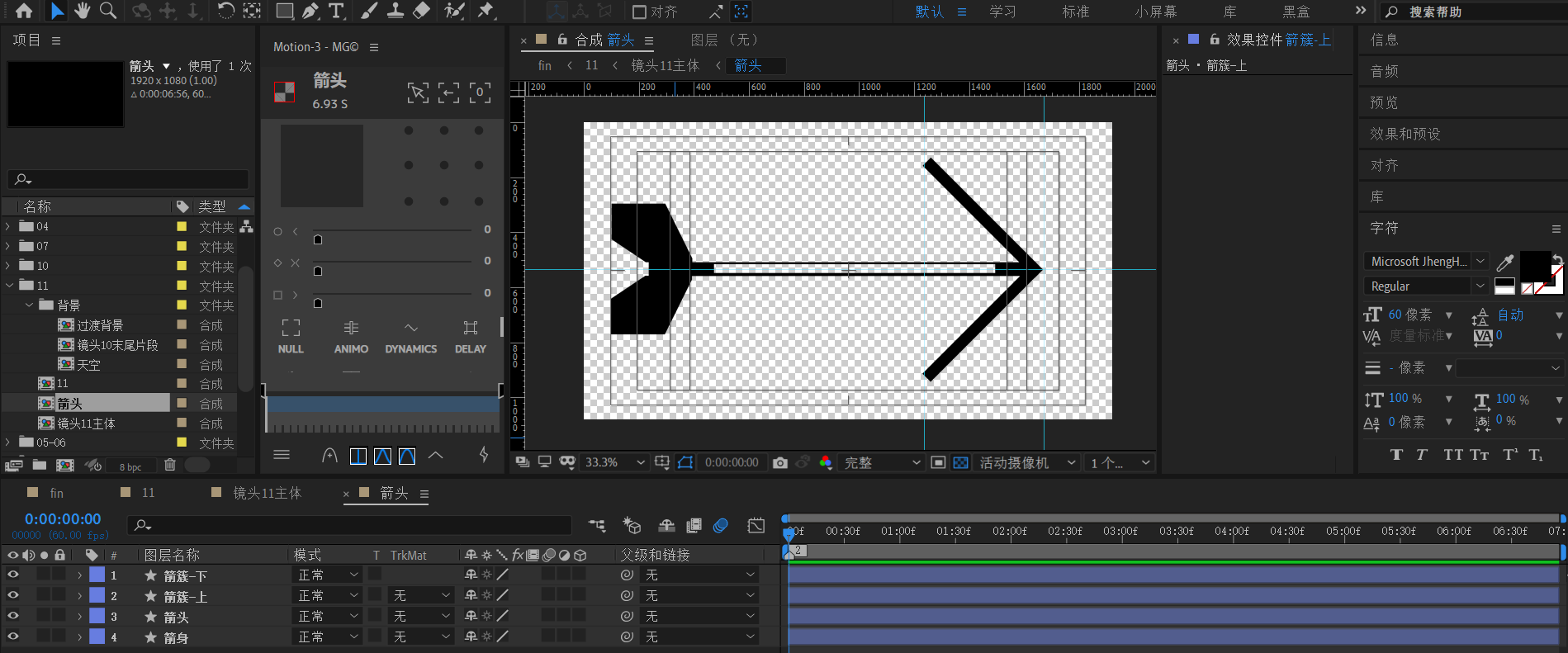This screenshot has width=1568, height=653.
Task: Select the Hand tool
Action: pos(82,11)
